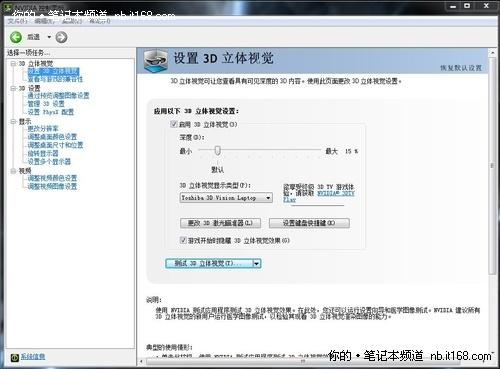Click the 最小 label left of depth slider
The height and width of the screenshot is (369, 500).
pos(186,151)
